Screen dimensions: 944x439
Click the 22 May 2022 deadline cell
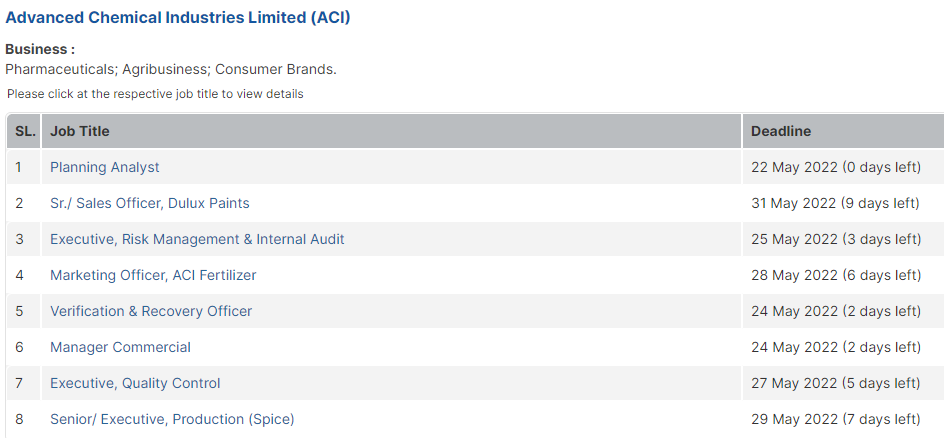[x=843, y=167]
